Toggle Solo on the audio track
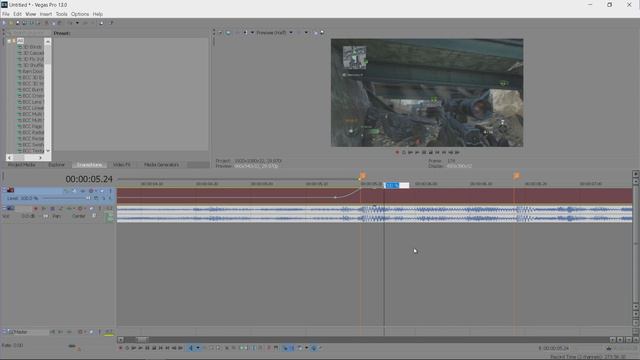The image size is (640, 360). pyautogui.click(x=100, y=209)
